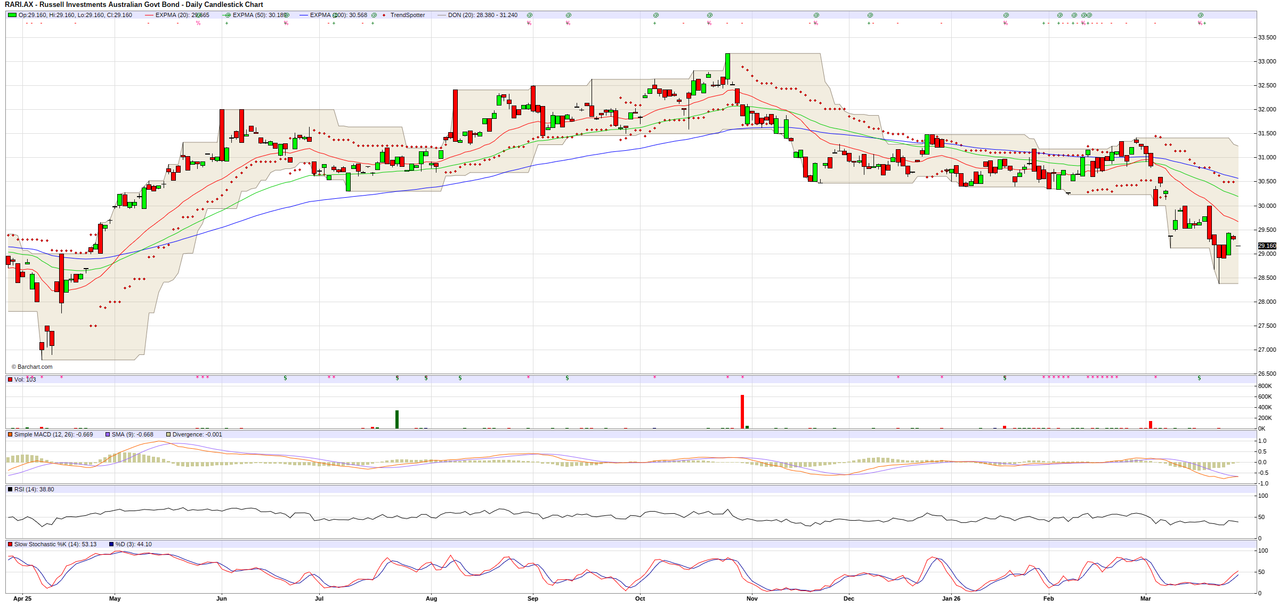Click the black RSI (14) swatch

click(11, 489)
